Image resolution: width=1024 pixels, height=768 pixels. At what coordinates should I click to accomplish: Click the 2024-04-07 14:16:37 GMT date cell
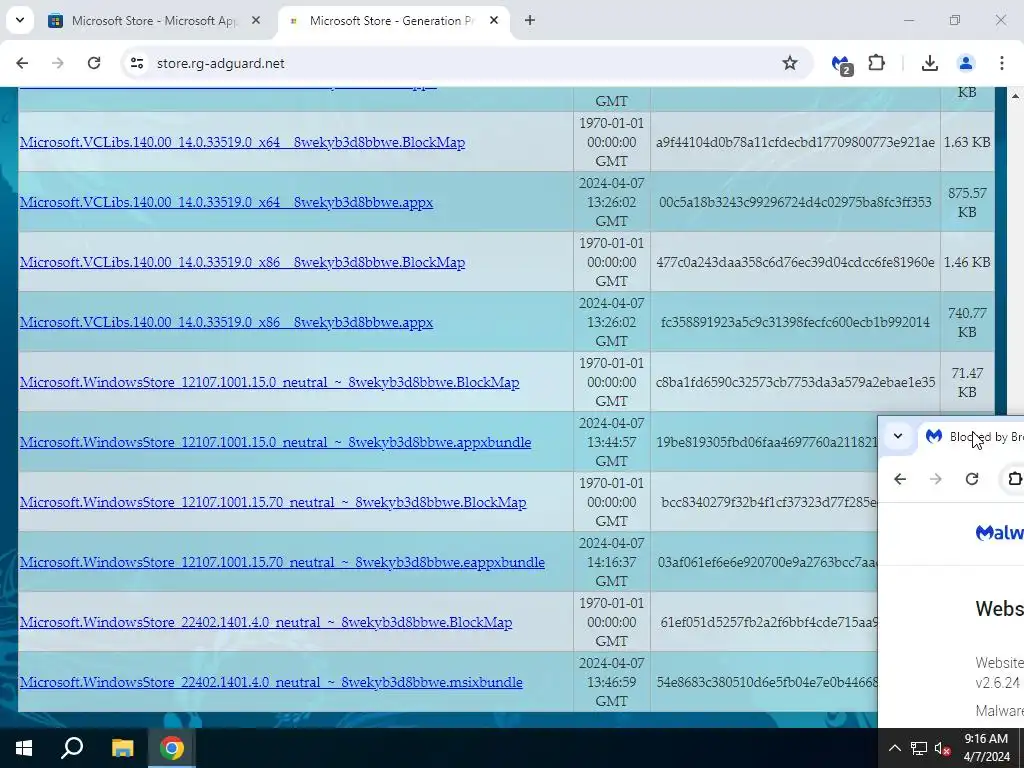coord(612,562)
